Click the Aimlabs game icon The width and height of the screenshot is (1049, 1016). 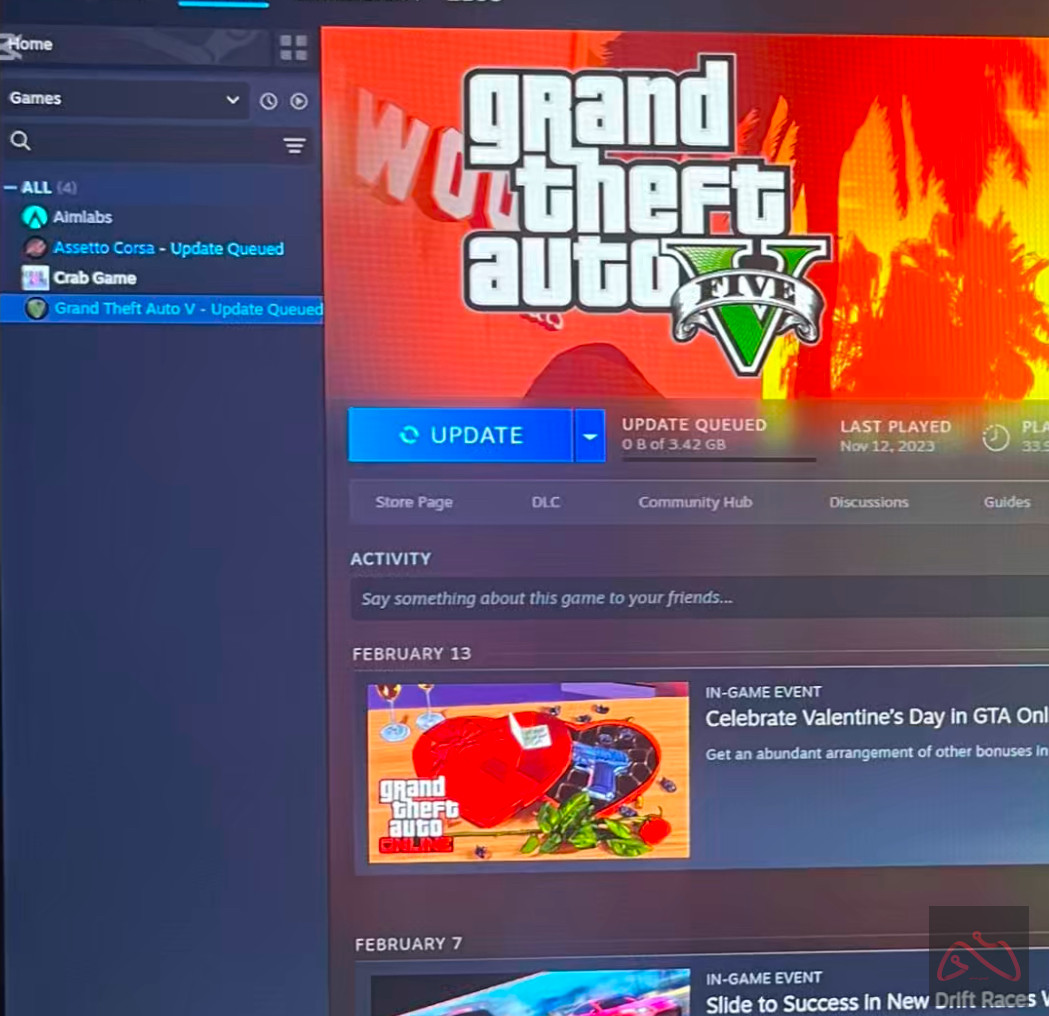pos(35,217)
